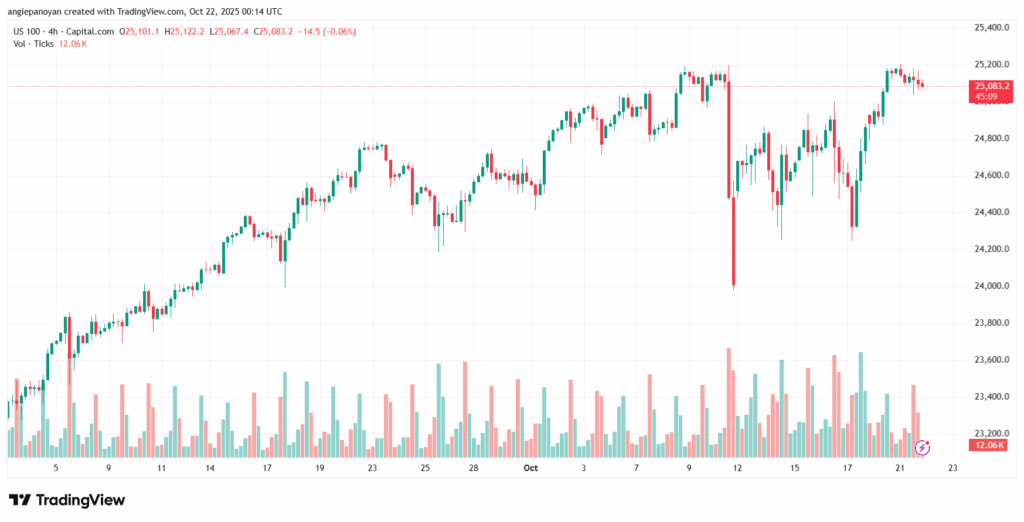Select the Vol · Ticks indicator legend
The width and height of the screenshot is (1024, 522).
coord(35,45)
